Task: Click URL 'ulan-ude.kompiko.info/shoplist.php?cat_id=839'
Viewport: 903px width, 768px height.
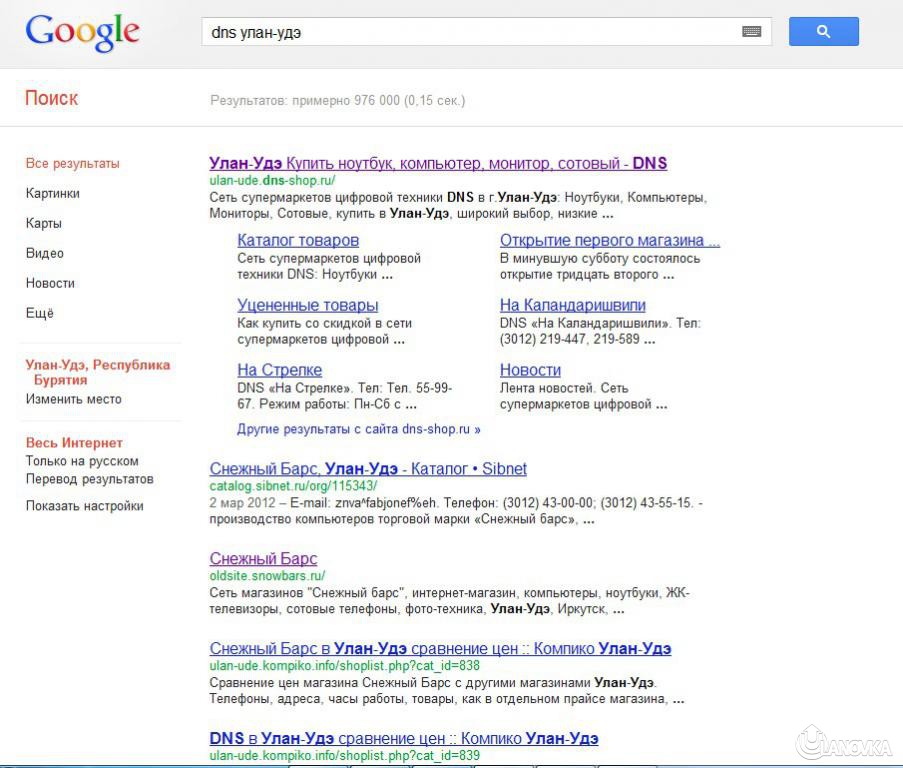Action: coord(344,755)
